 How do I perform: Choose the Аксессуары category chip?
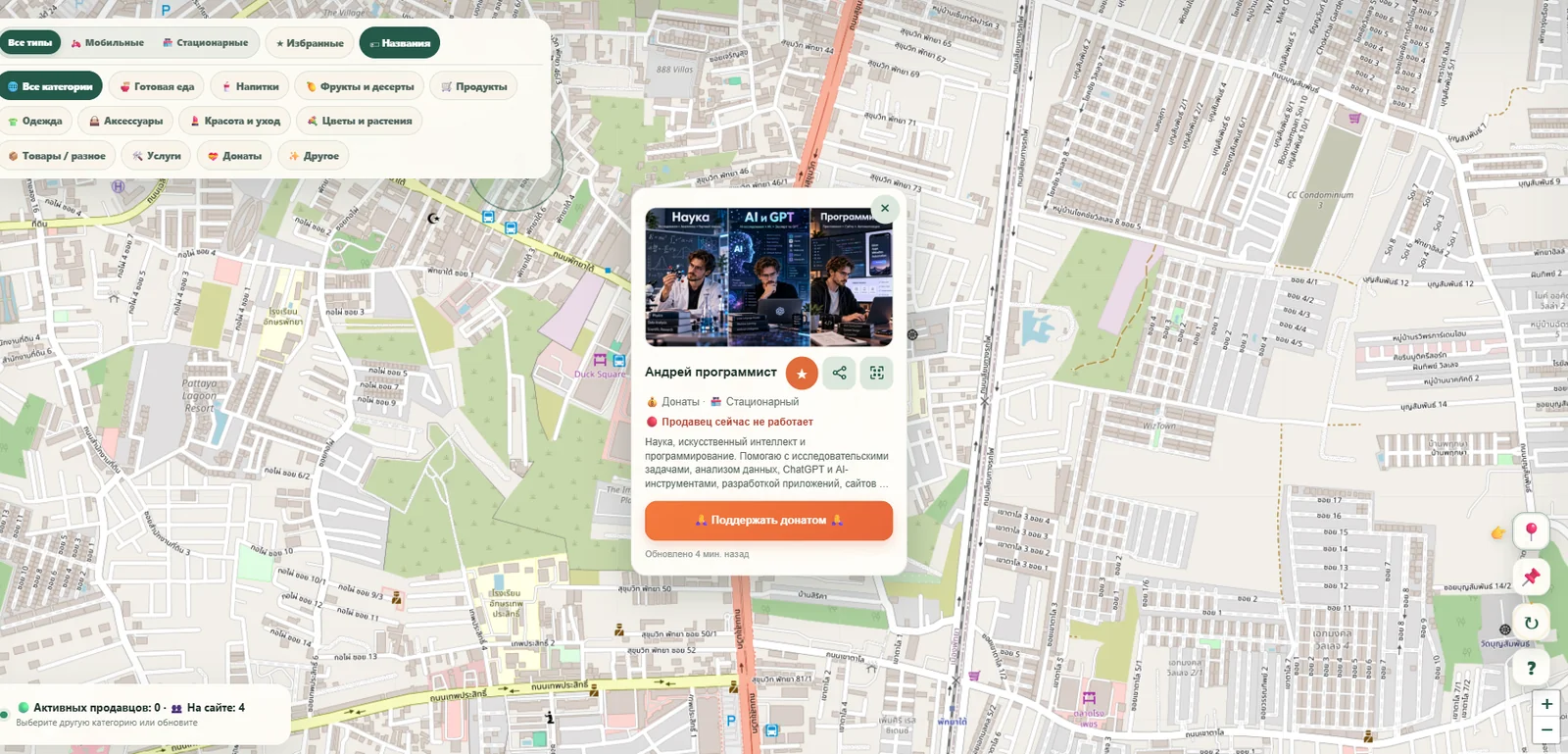point(125,121)
